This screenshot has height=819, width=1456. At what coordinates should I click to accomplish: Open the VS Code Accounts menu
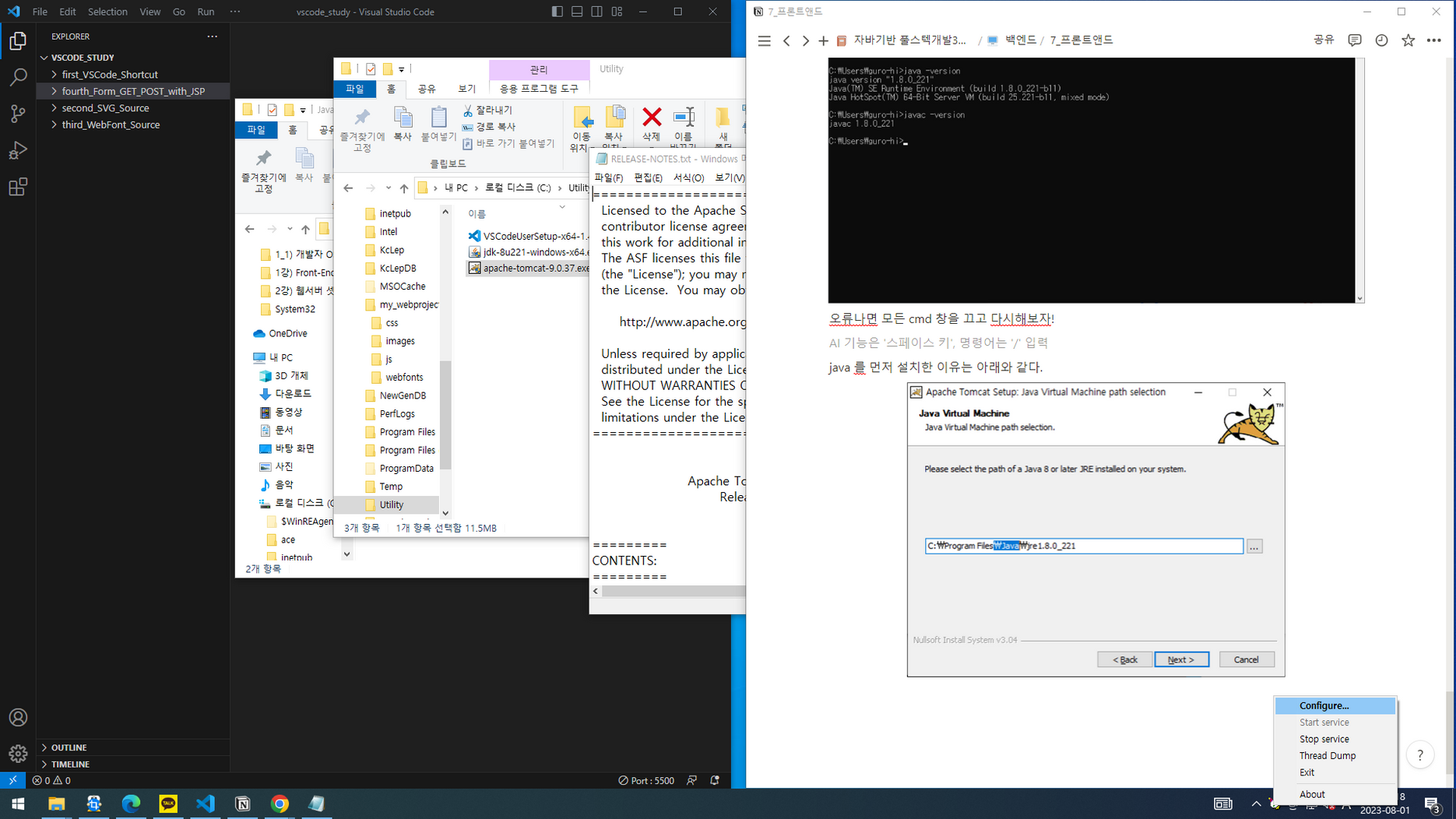point(18,717)
